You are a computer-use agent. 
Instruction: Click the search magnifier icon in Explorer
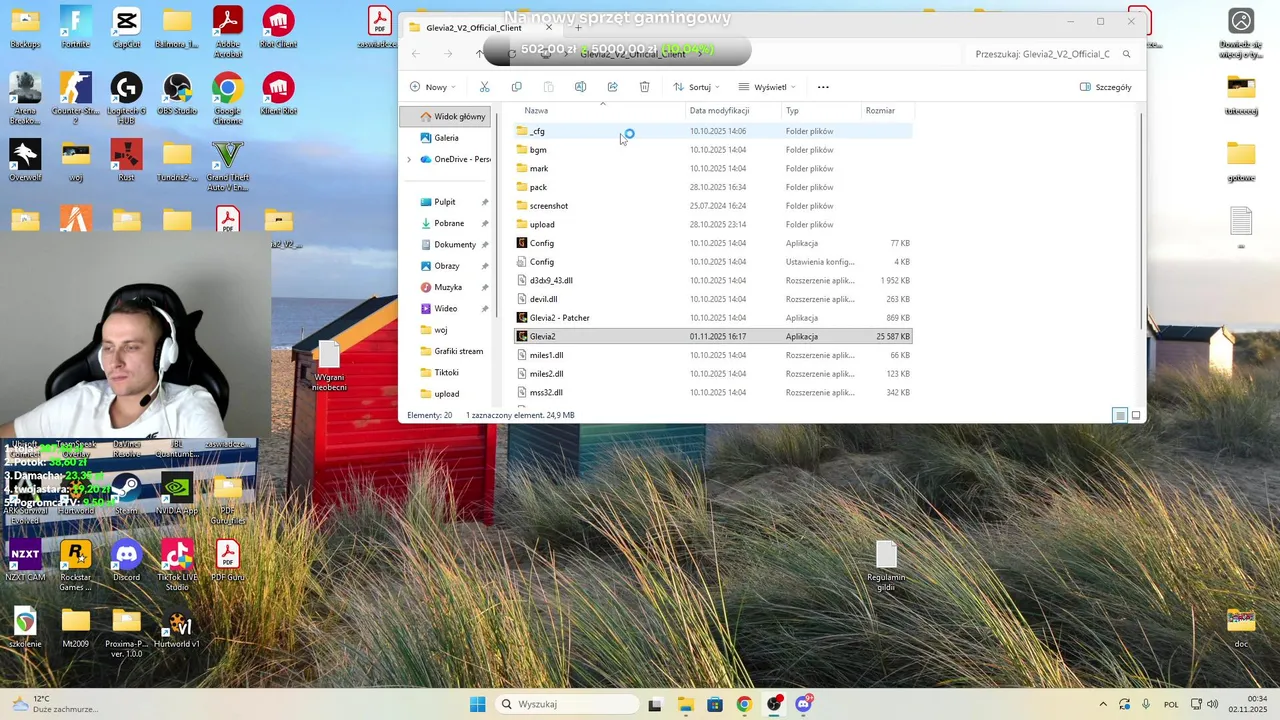point(1127,54)
